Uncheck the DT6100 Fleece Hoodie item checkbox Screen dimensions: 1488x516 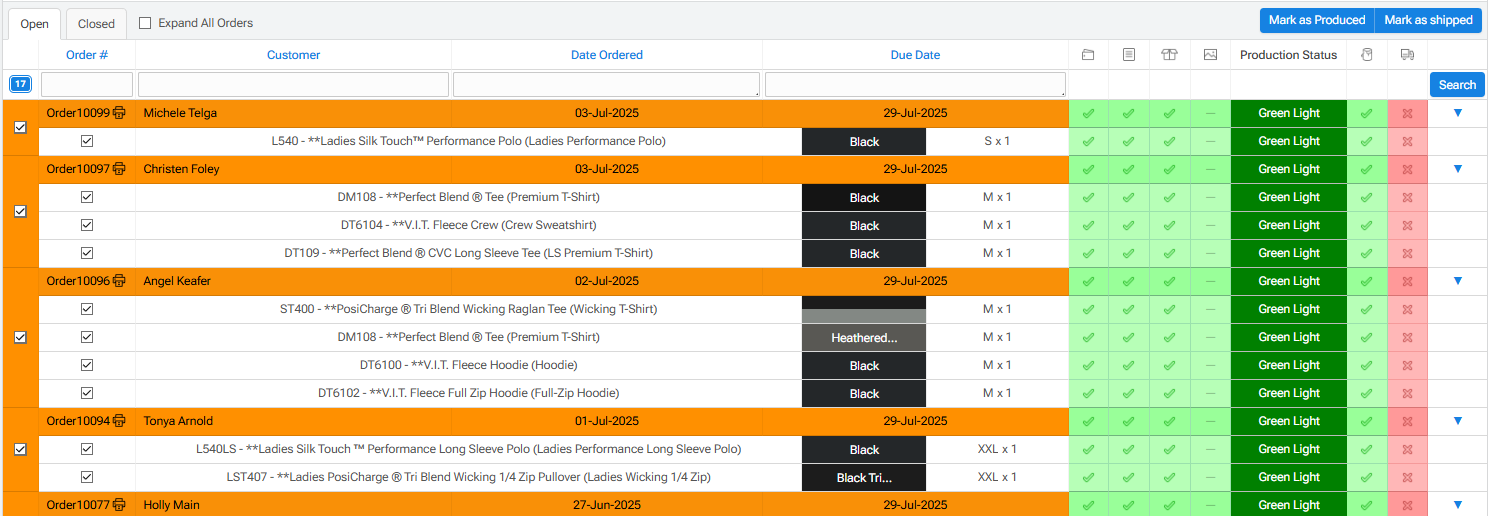87,365
